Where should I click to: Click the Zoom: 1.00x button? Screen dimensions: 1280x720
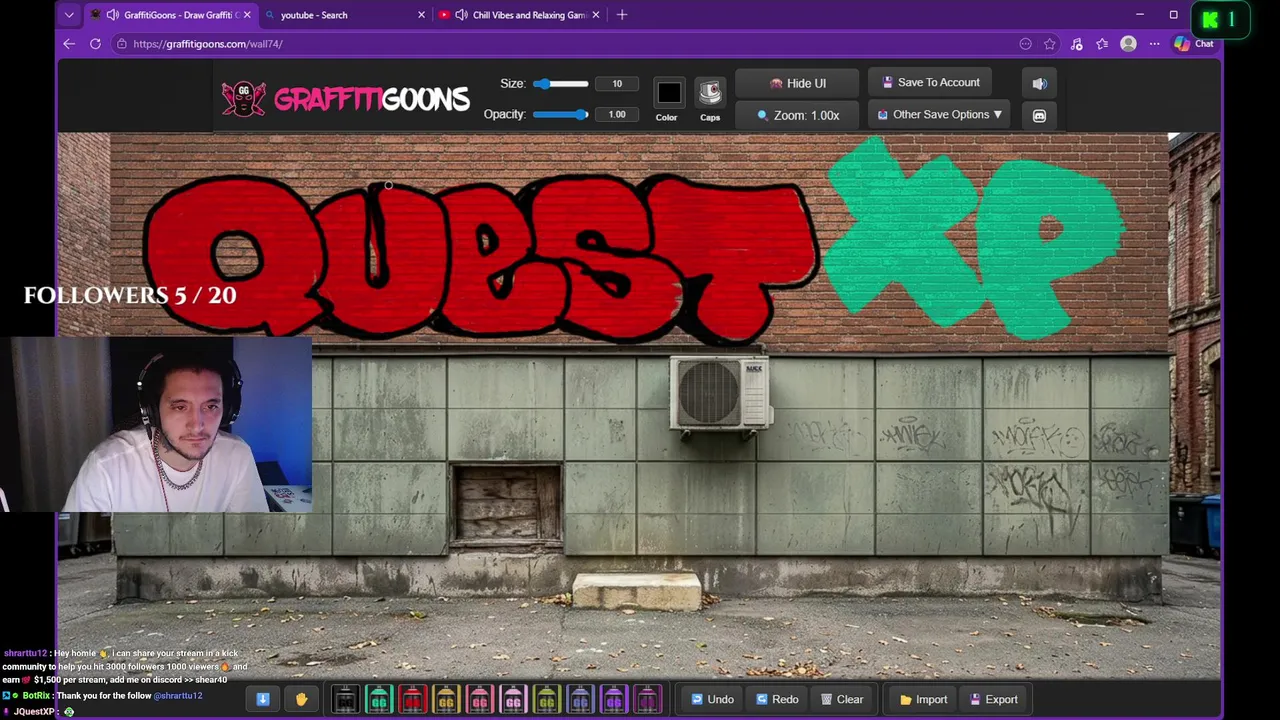797,116
